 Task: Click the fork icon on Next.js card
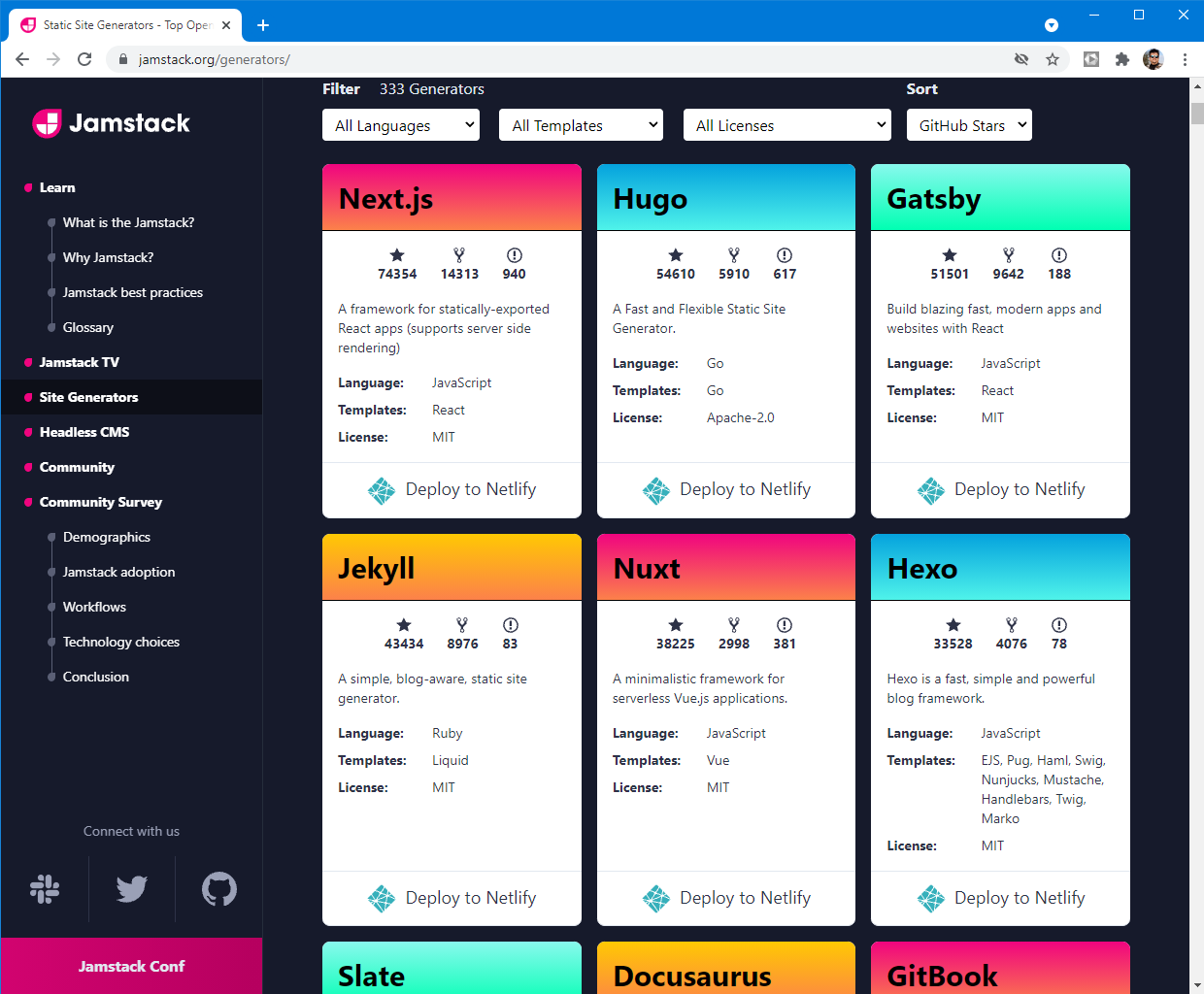[459, 255]
